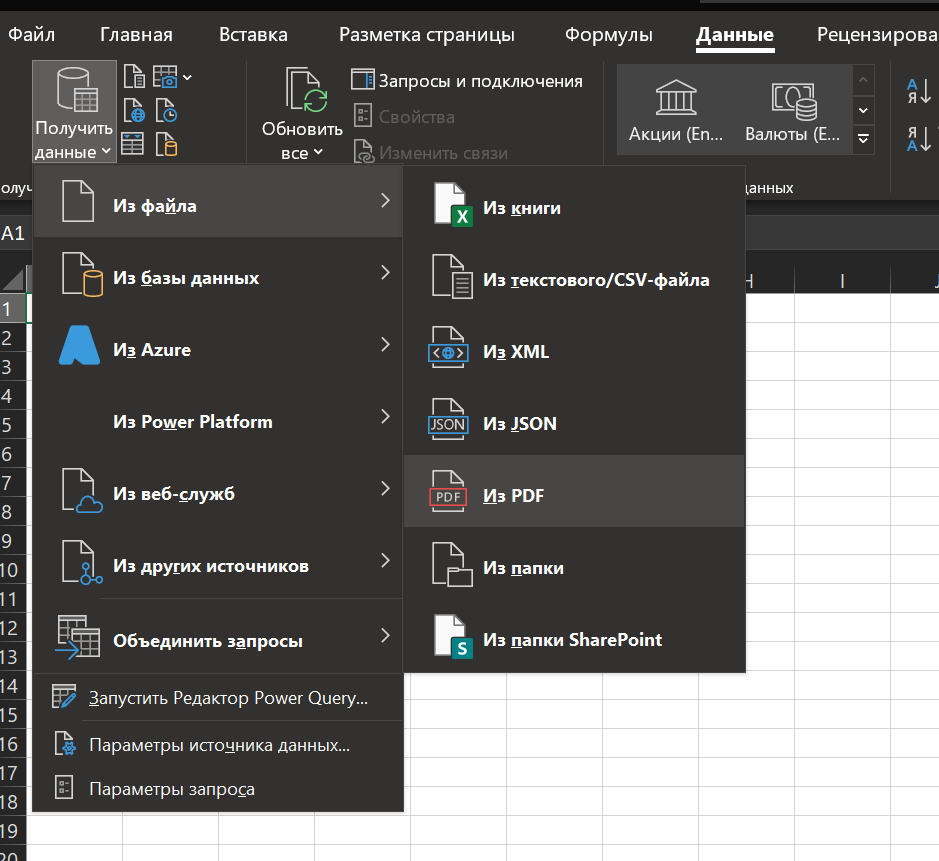
Task: Click the Name Box showing A1
Action: tap(16, 233)
